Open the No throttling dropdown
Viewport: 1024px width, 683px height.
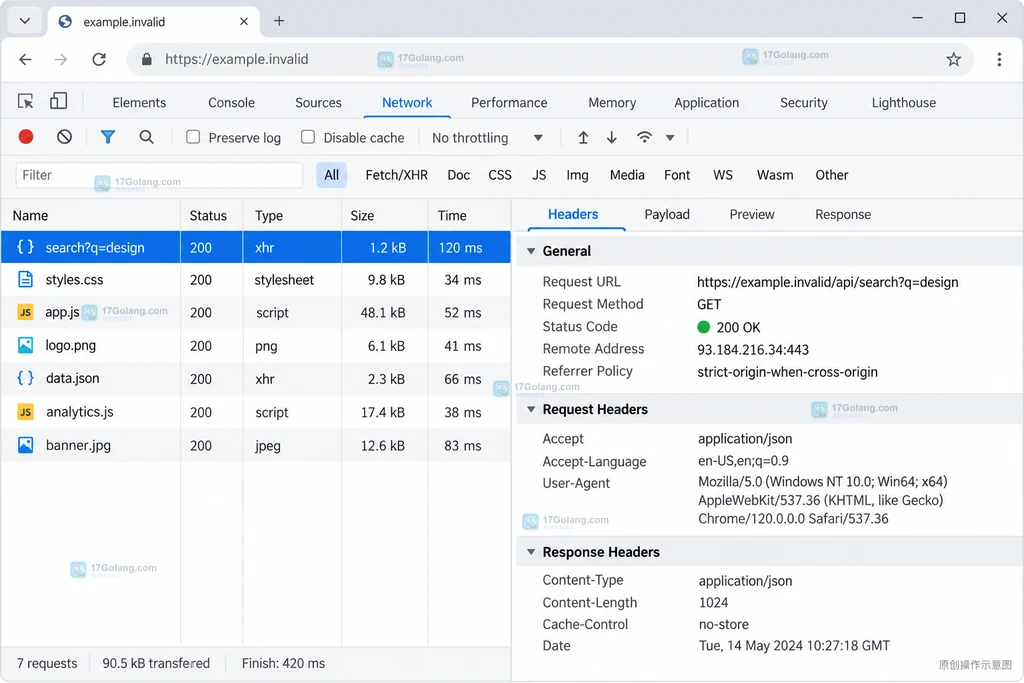coord(487,138)
